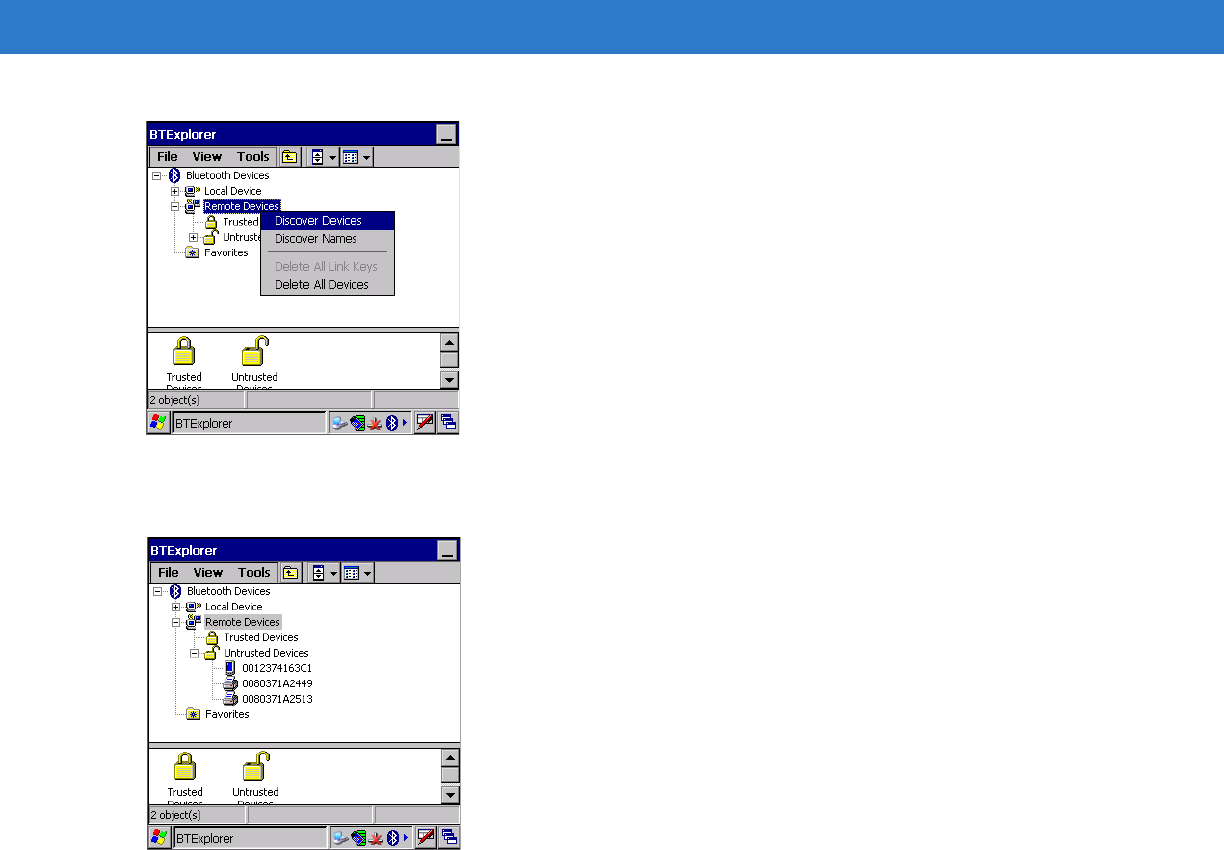Screen dimensions: 1224x850
Task: Click up-one-level folder icon in context-menu window
Action: (x=289, y=157)
